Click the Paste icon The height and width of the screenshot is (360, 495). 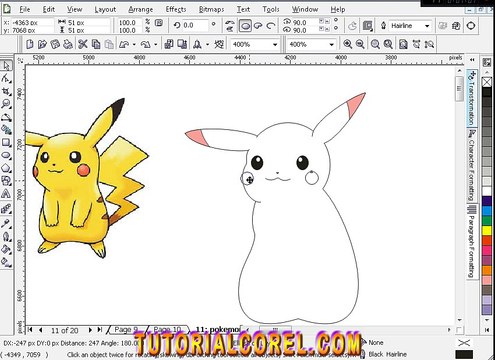tap(109, 44)
